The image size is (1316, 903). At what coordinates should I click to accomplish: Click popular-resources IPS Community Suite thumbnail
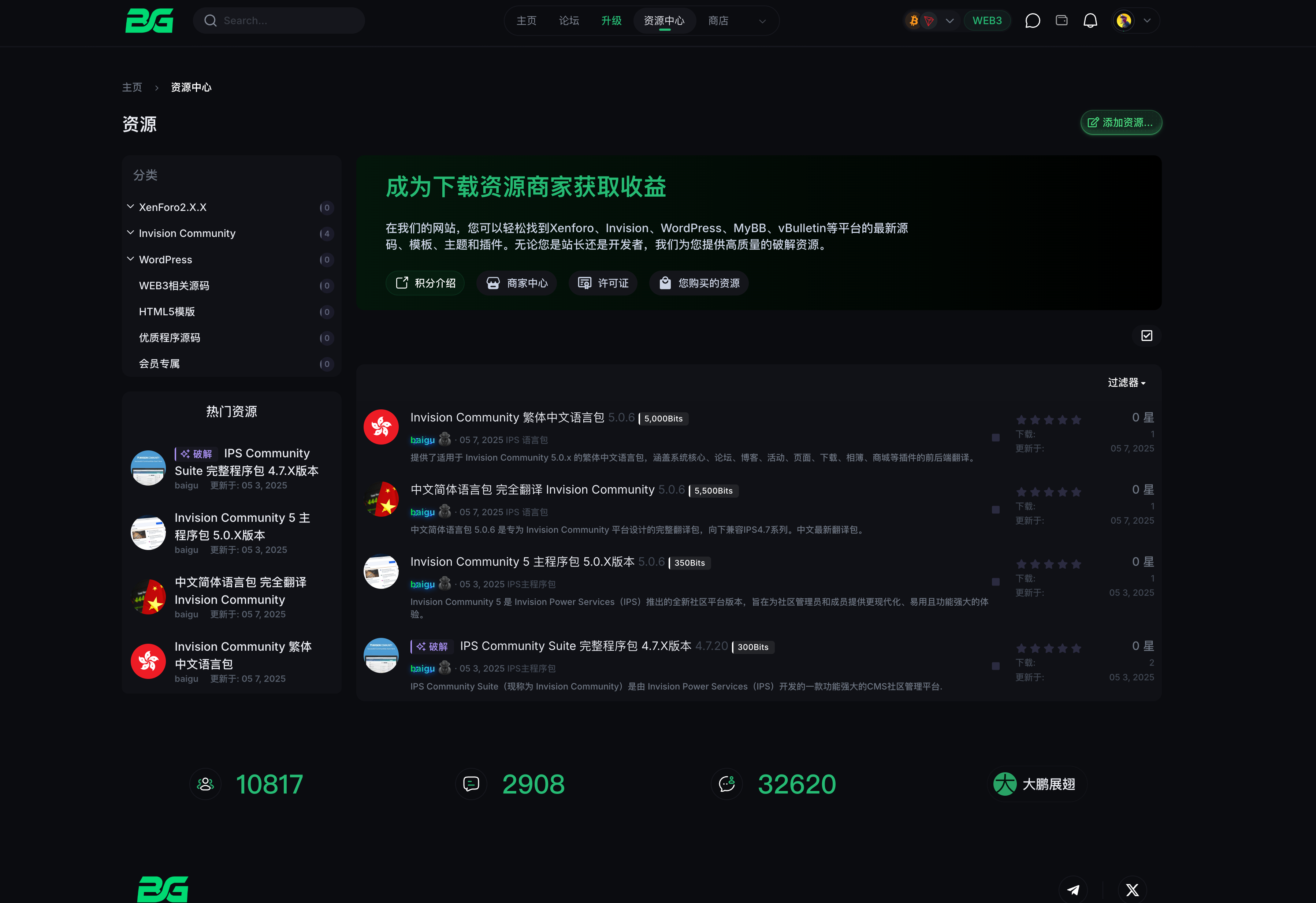click(148, 468)
